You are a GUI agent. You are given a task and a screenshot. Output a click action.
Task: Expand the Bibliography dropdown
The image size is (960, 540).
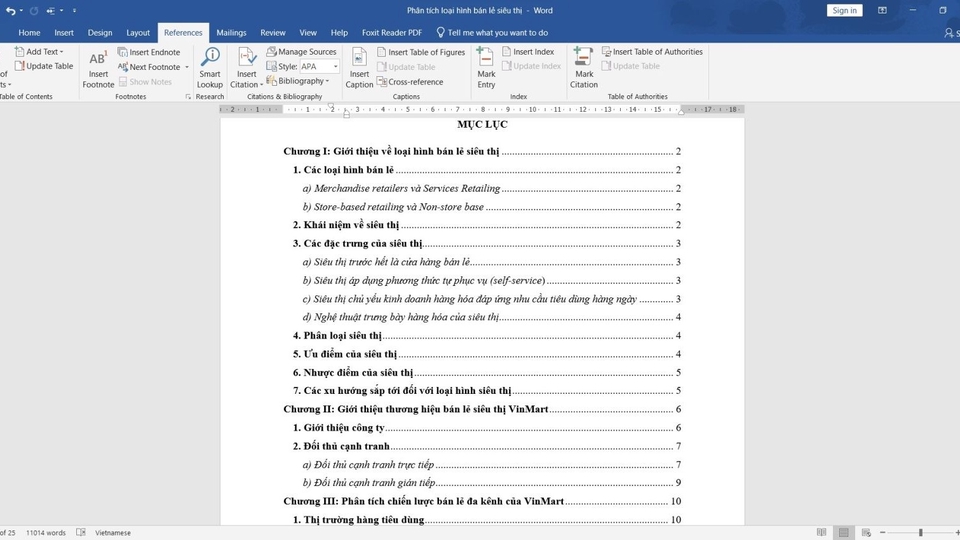click(x=328, y=82)
